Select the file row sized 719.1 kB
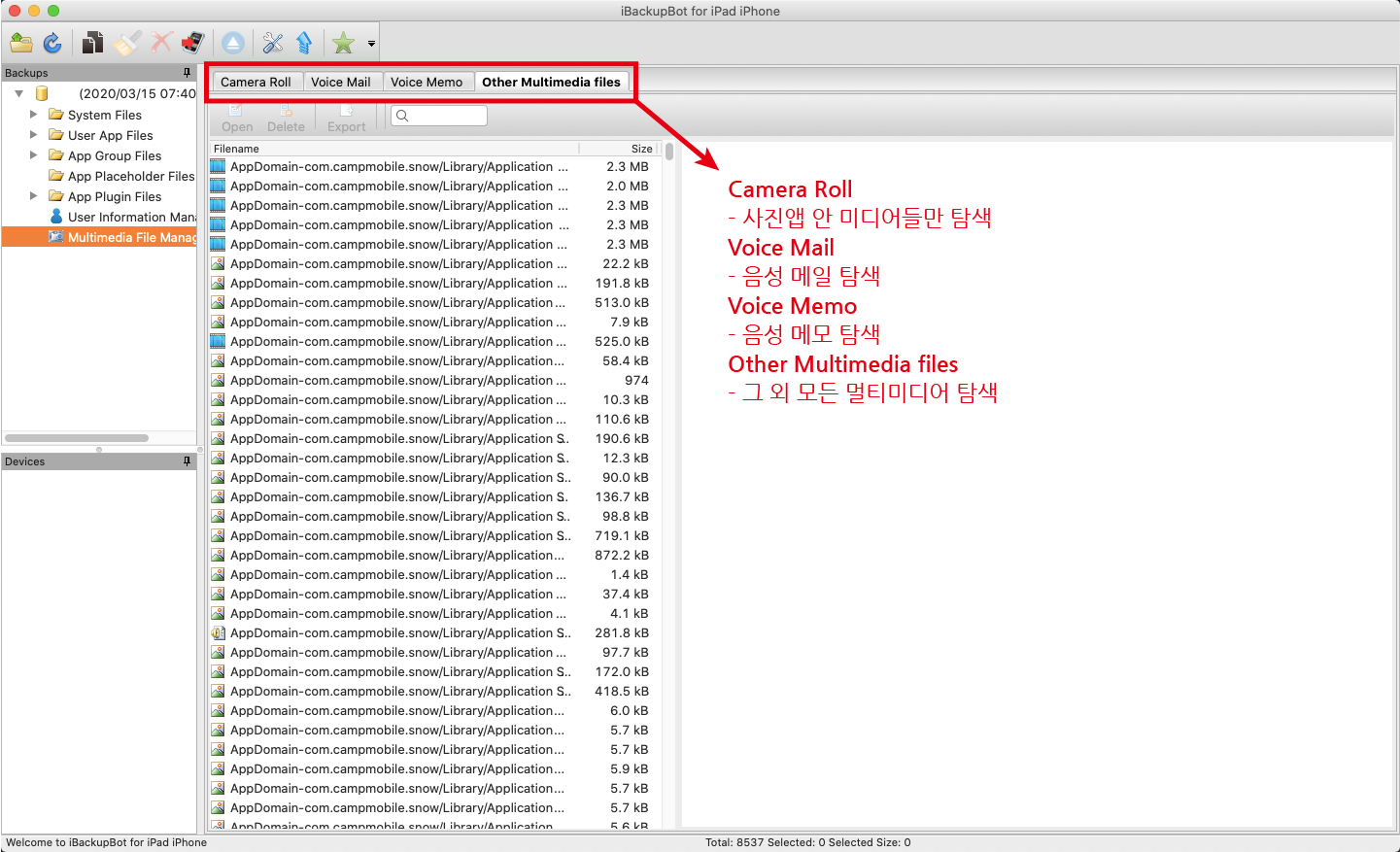Viewport: 1400px width, 852px height. click(434, 535)
